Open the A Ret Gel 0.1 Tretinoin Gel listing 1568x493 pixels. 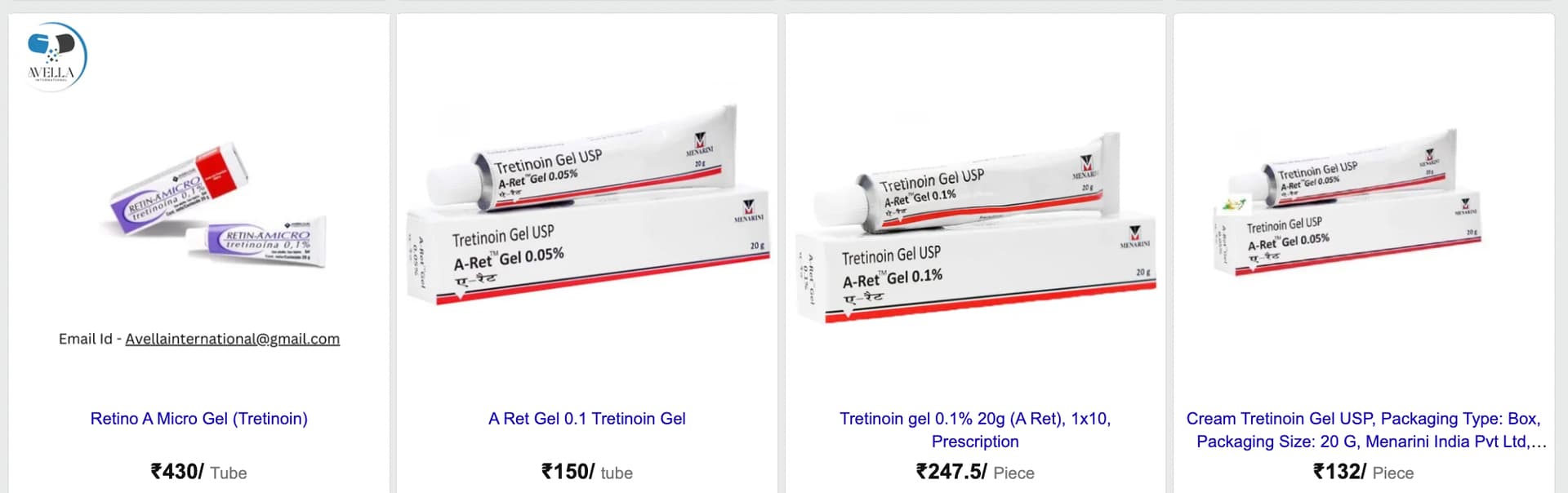pyautogui.click(x=587, y=419)
